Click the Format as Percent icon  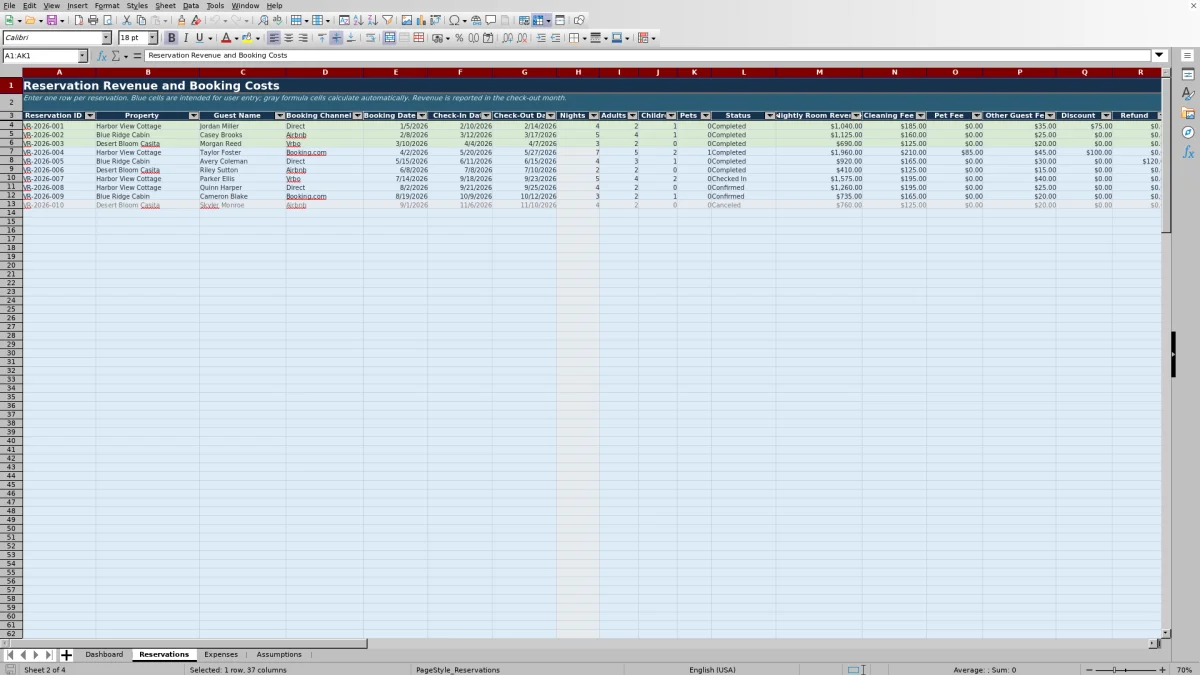[x=459, y=38]
